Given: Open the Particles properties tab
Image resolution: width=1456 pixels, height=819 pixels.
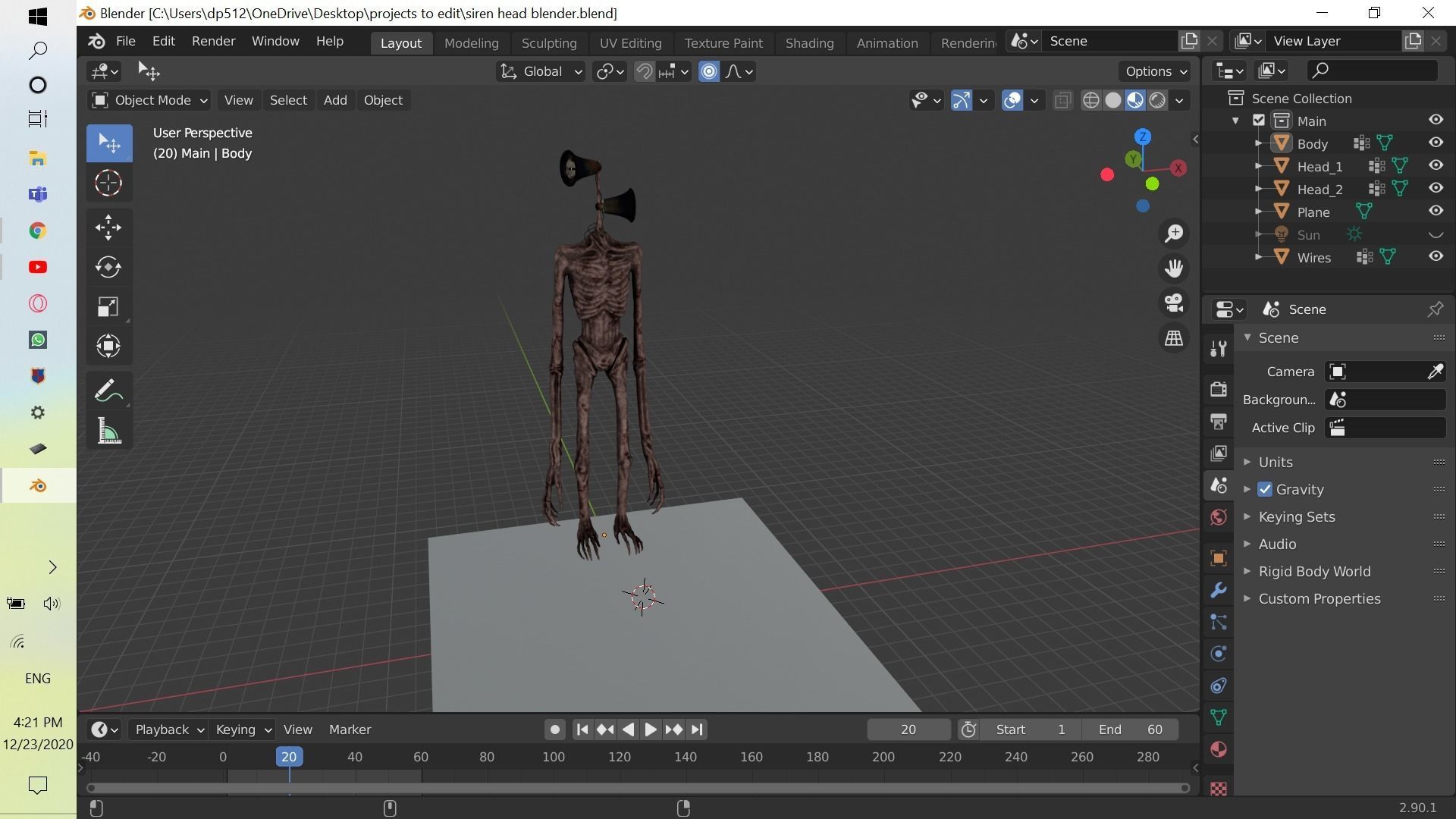Looking at the screenshot, I should pos(1219,622).
